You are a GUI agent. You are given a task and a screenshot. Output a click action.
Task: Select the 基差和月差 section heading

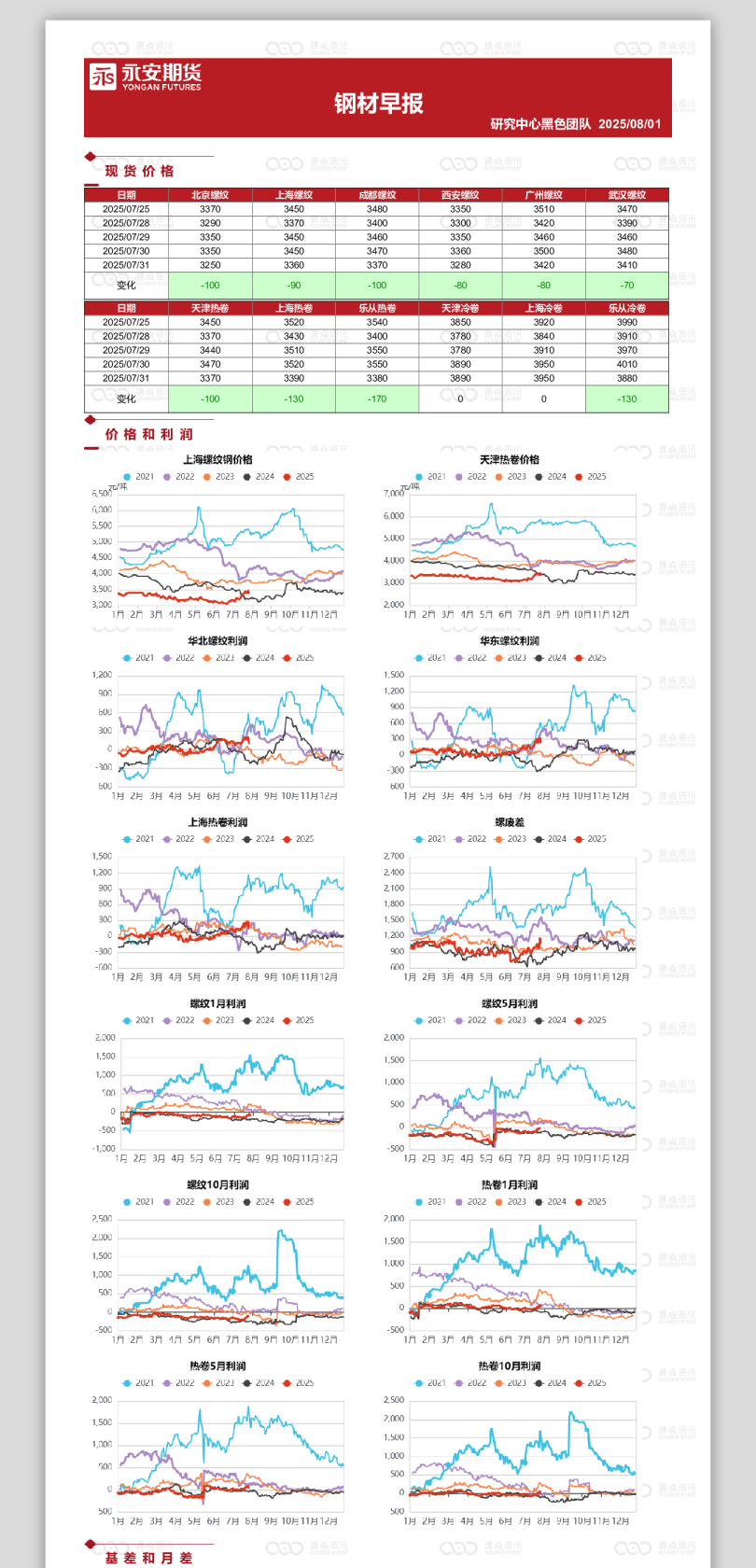click(x=149, y=1558)
